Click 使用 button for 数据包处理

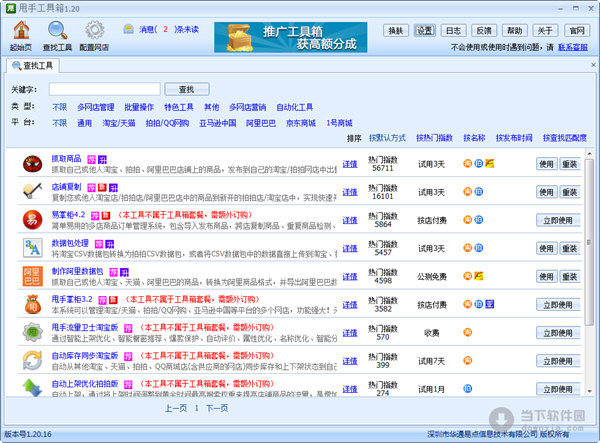point(546,248)
